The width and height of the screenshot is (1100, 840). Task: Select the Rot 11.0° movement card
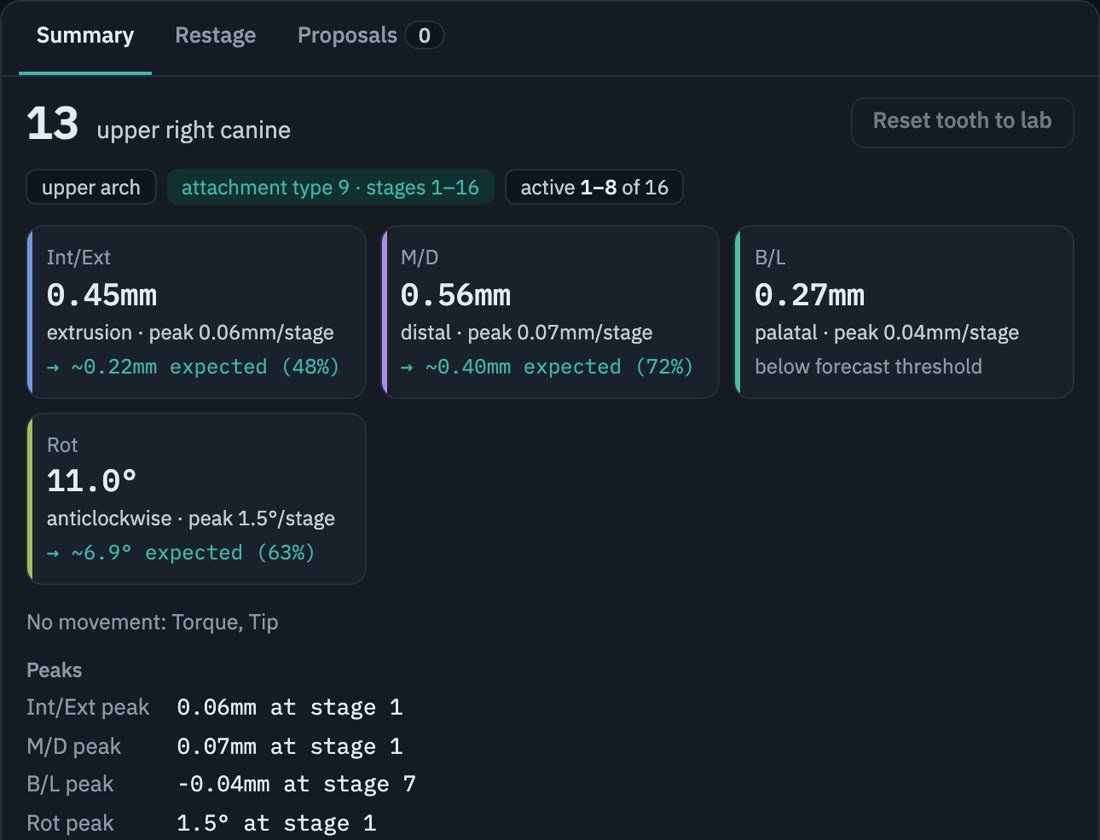click(196, 499)
